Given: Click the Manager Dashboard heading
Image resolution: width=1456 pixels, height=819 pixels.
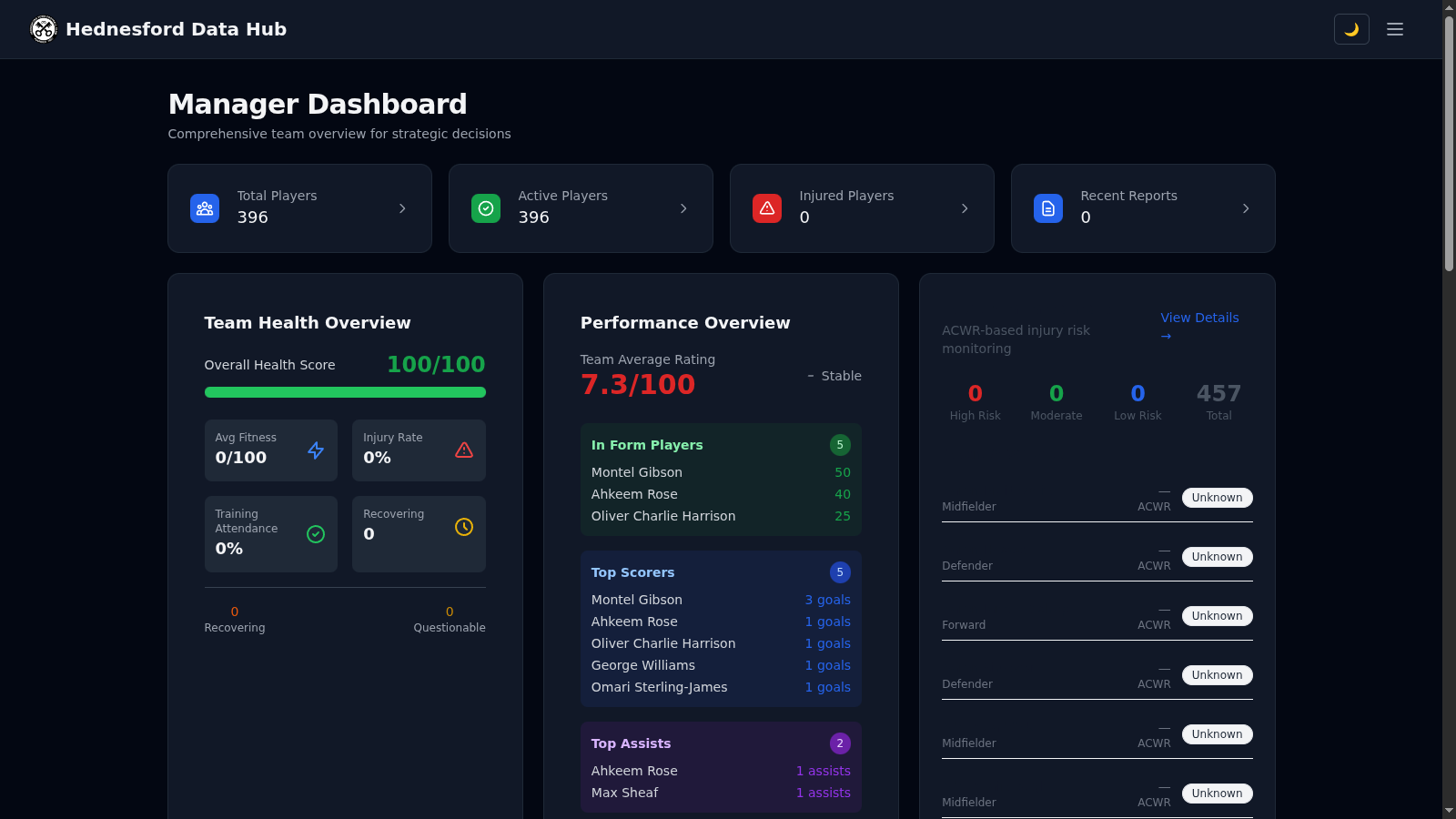Looking at the screenshot, I should pyautogui.click(x=318, y=104).
